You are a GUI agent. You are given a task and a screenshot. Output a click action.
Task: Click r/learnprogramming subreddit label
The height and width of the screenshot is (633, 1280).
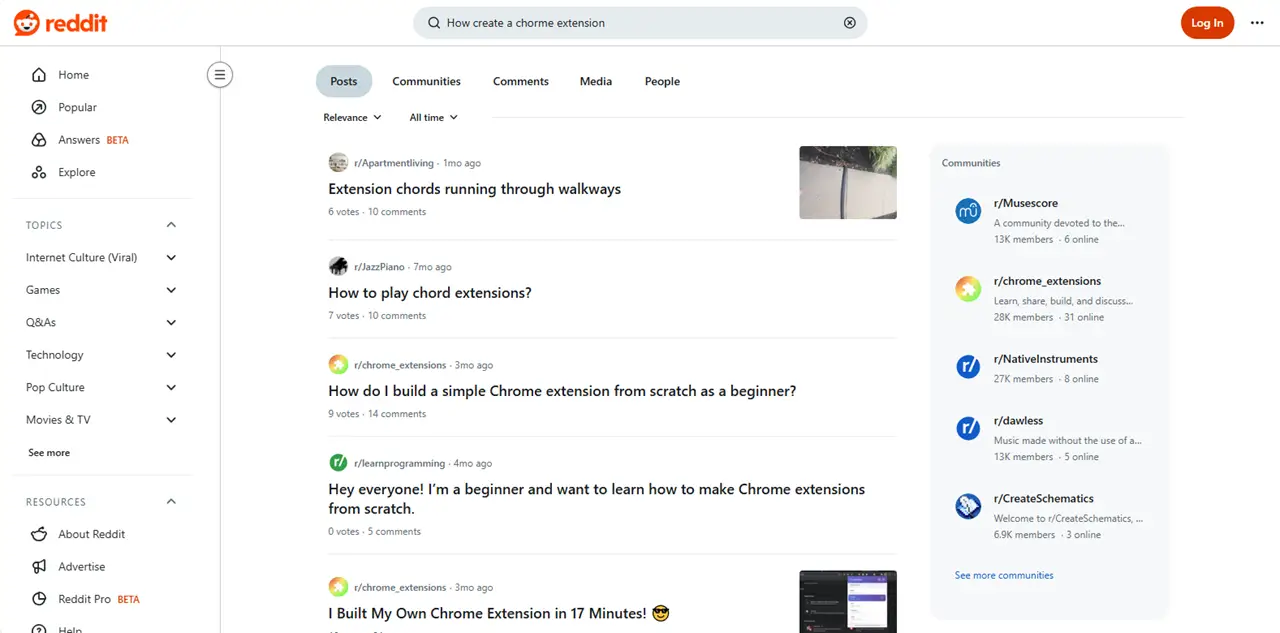[x=399, y=463]
